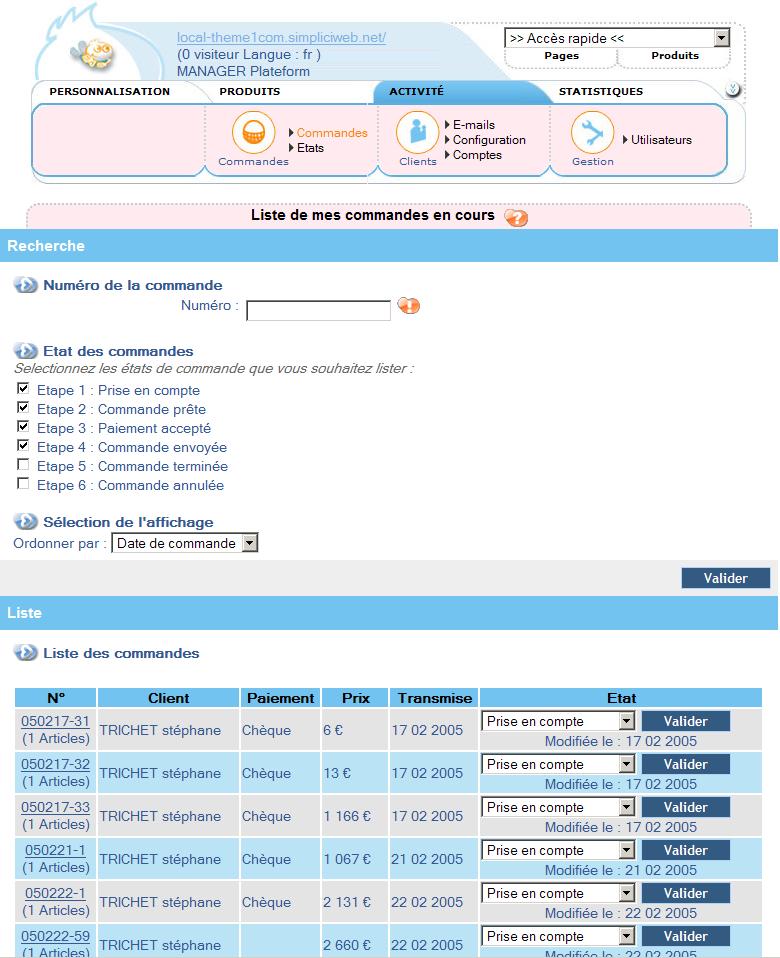Enable Etape 5 : Commande terminée checkbox
Viewport: 780px width, 958px height.
[x=23, y=465]
